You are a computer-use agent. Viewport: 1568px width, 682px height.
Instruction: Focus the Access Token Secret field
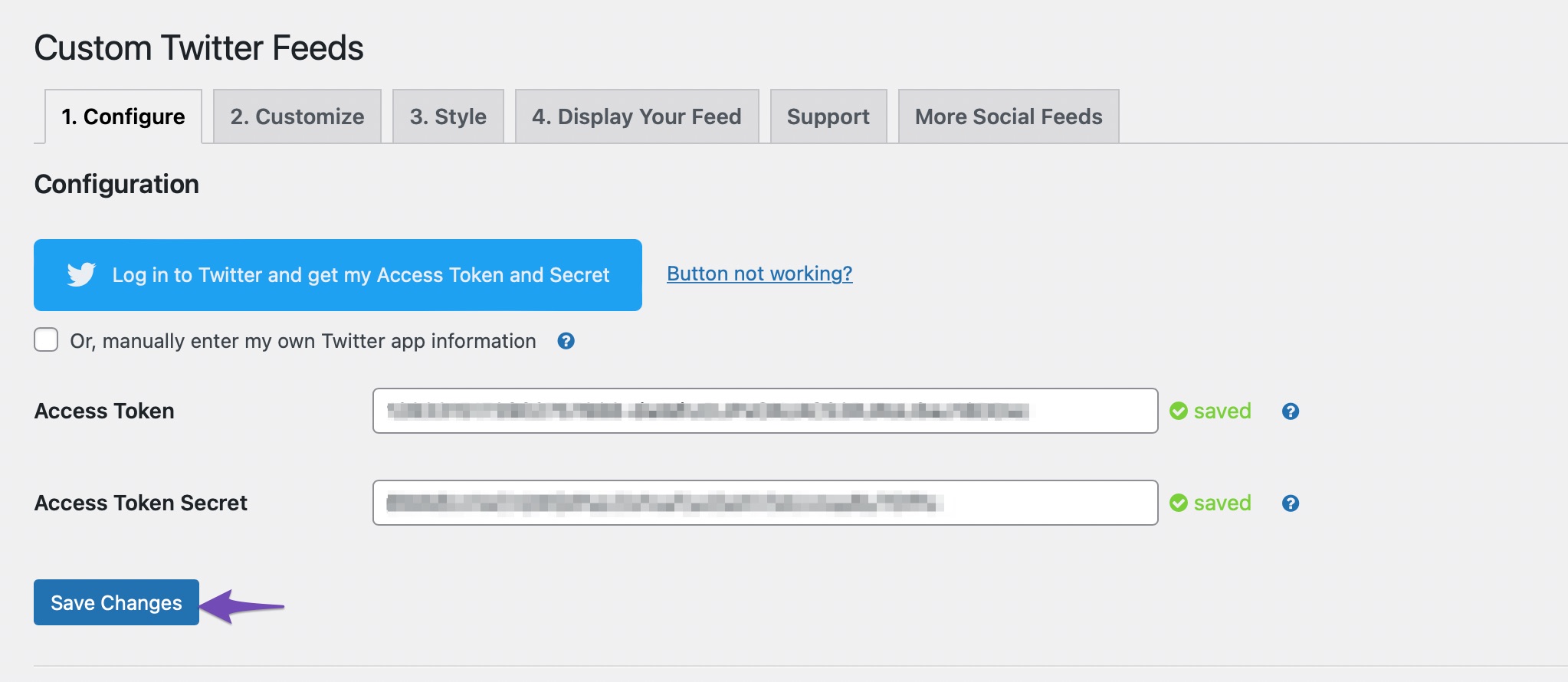(765, 503)
